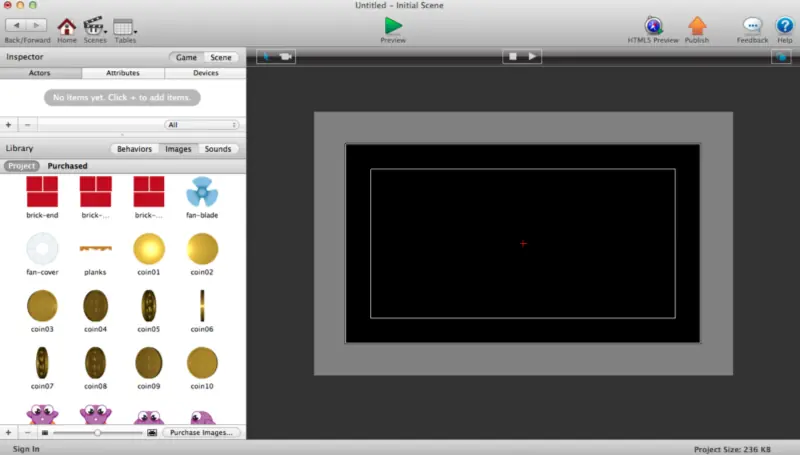Click the Project Size: 236 KB text

732,449
